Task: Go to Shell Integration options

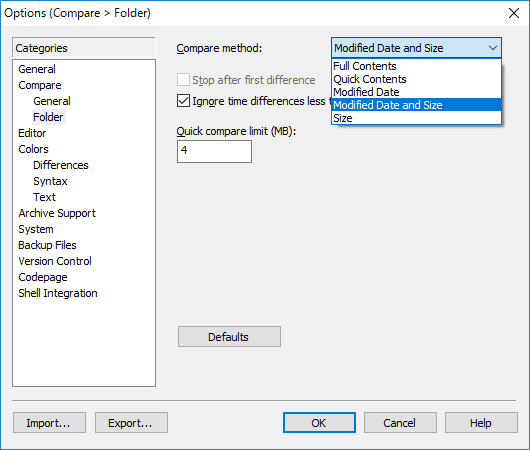Action: coord(58,293)
